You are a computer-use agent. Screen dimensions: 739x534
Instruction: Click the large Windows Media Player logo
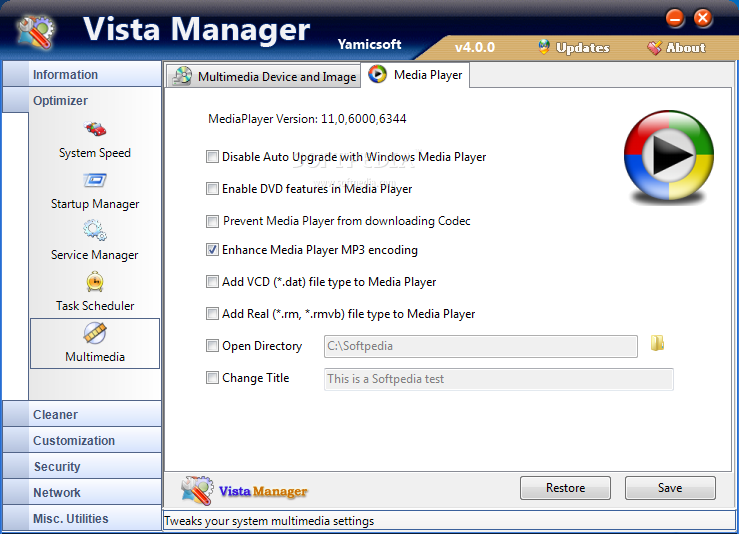pyautogui.click(x=669, y=156)
